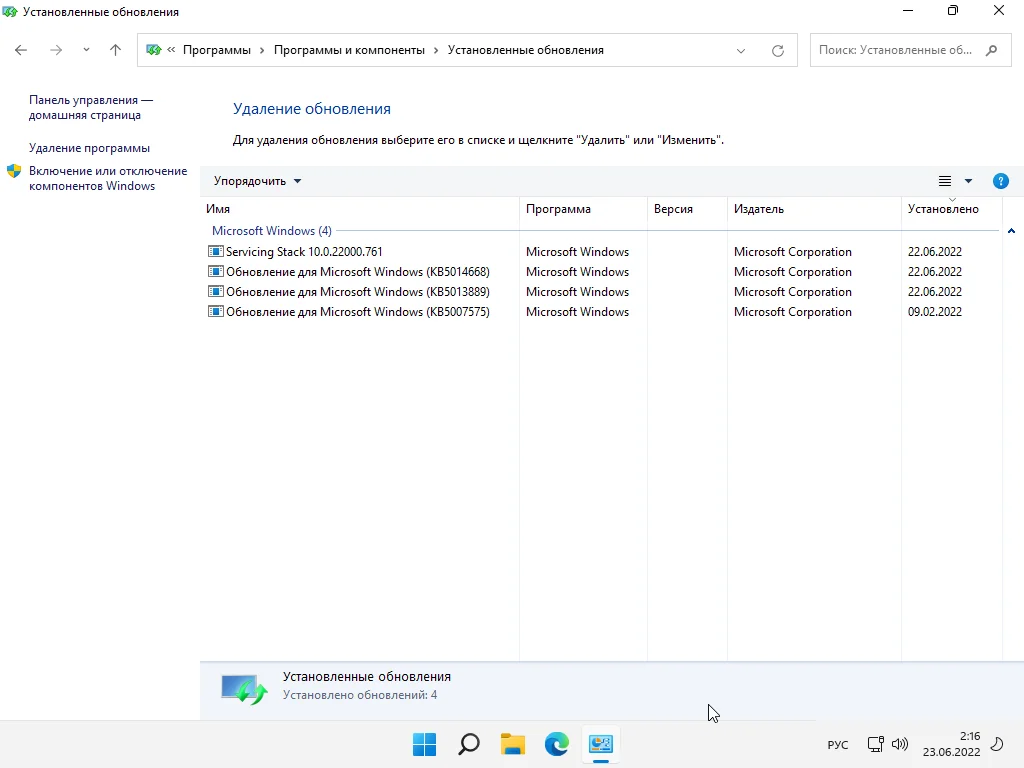This screenshot has height=768, width=1024.
Task: Click icon beside Servicing Stack entry
Action: [x=216, y=251]
